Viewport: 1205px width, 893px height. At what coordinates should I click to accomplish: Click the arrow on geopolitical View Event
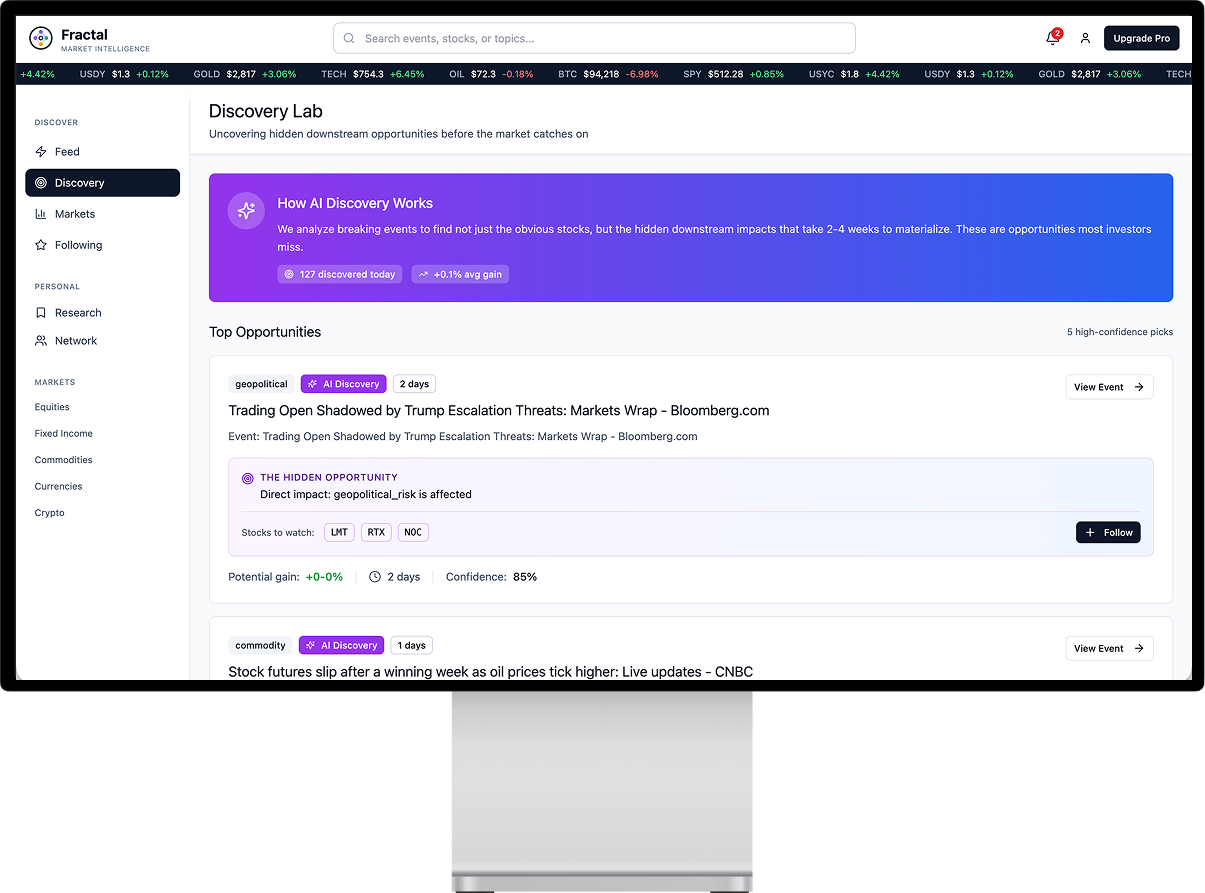[x=1139, y=387]
